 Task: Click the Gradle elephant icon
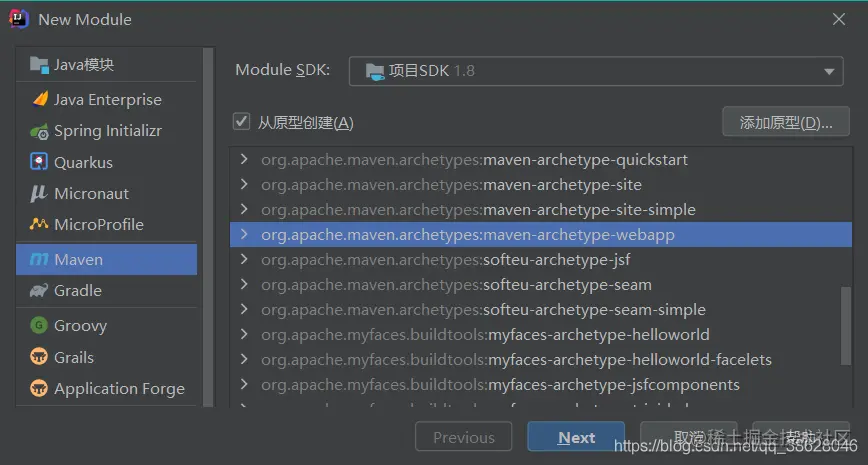39,291
